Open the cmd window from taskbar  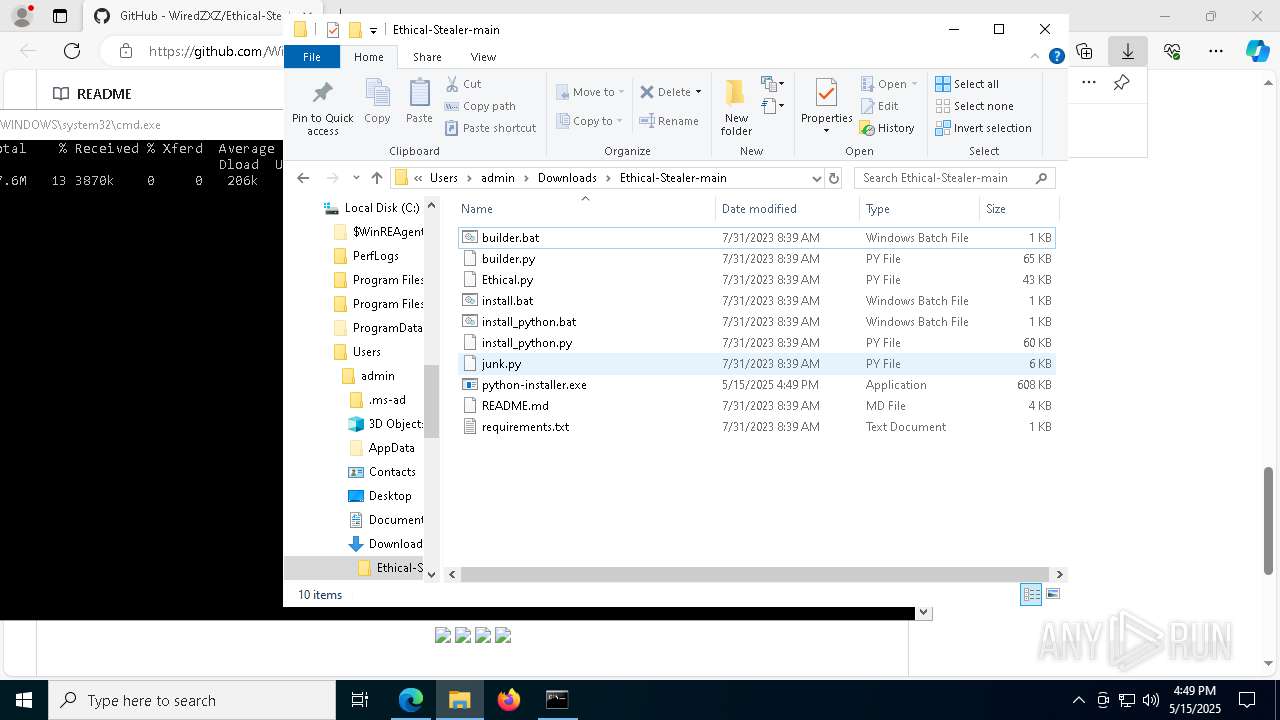pyautogui.click(x=557, y=700)
